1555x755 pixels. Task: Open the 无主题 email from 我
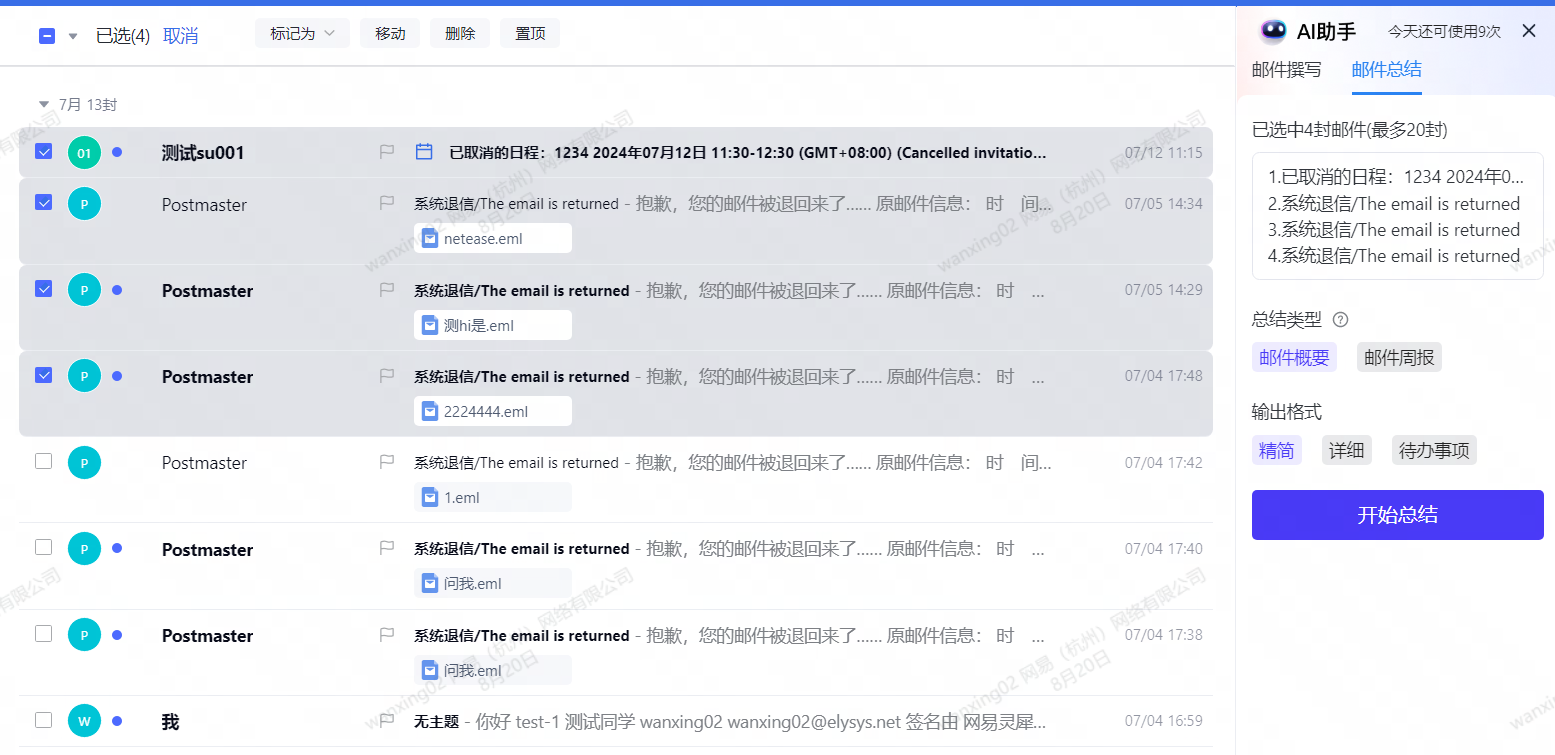[730, 721]
